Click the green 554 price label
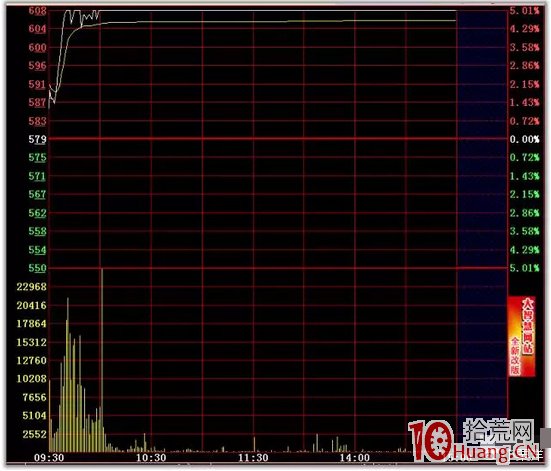 [37, 250]
